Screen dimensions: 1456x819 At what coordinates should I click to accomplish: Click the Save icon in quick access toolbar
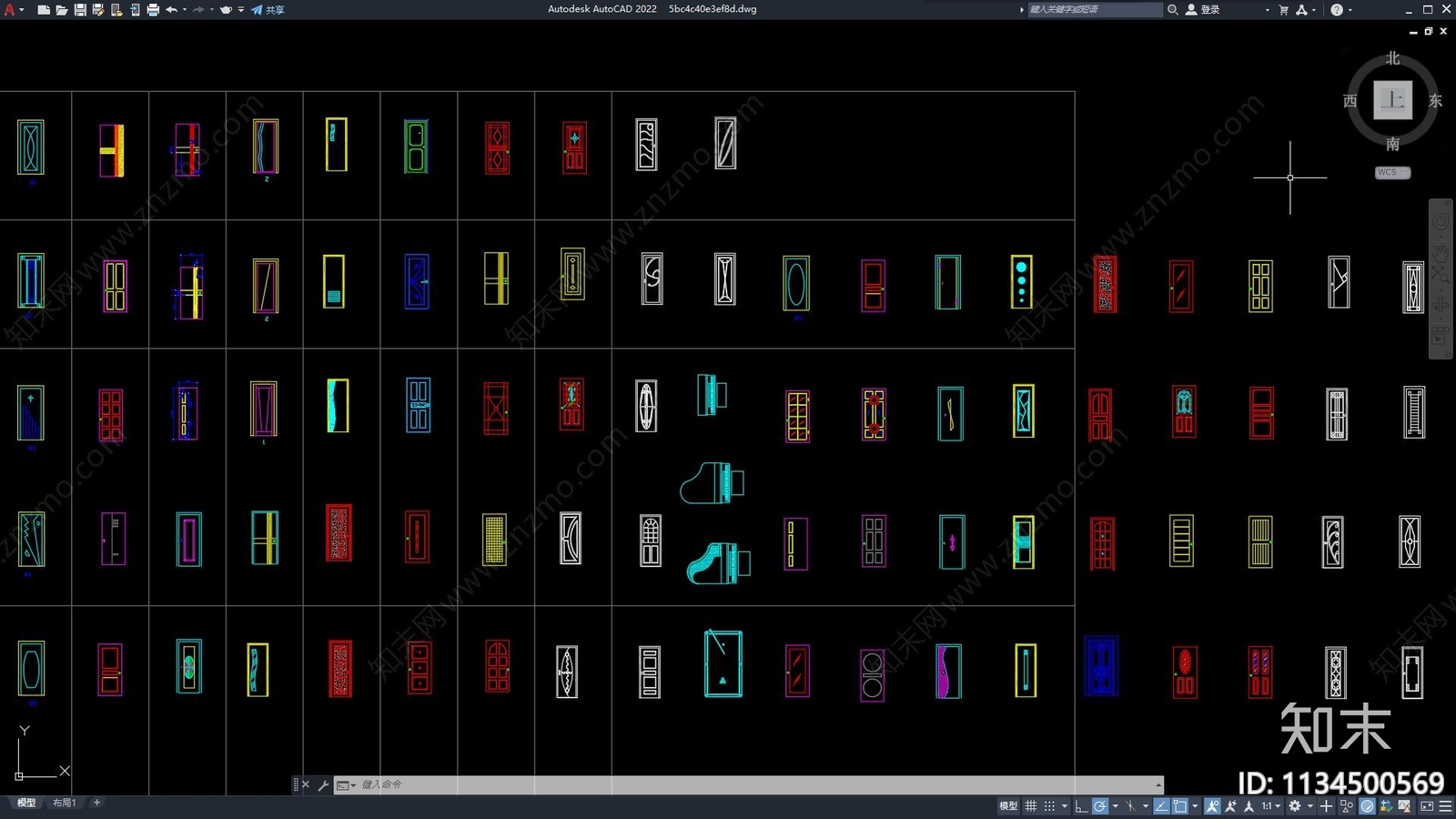click(x=80, y=10)
